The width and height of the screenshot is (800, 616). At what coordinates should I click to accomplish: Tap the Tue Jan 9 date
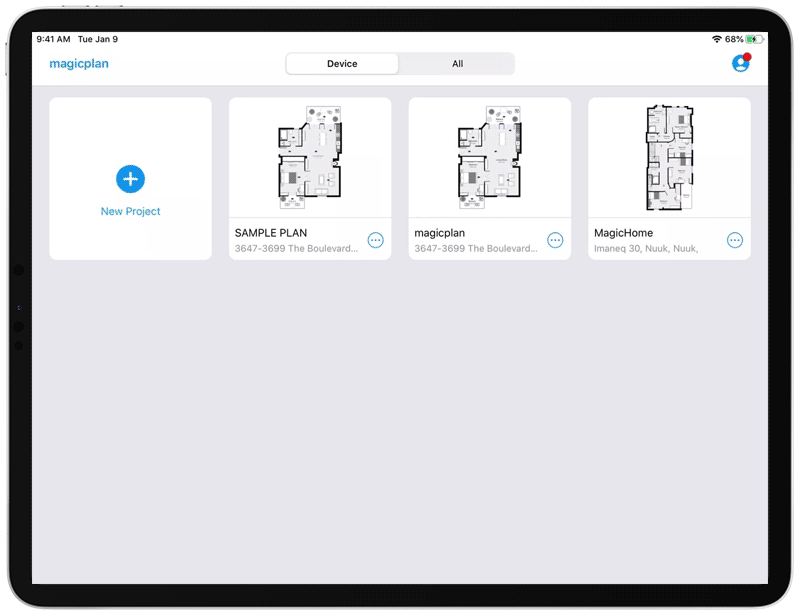coord(98,39)
